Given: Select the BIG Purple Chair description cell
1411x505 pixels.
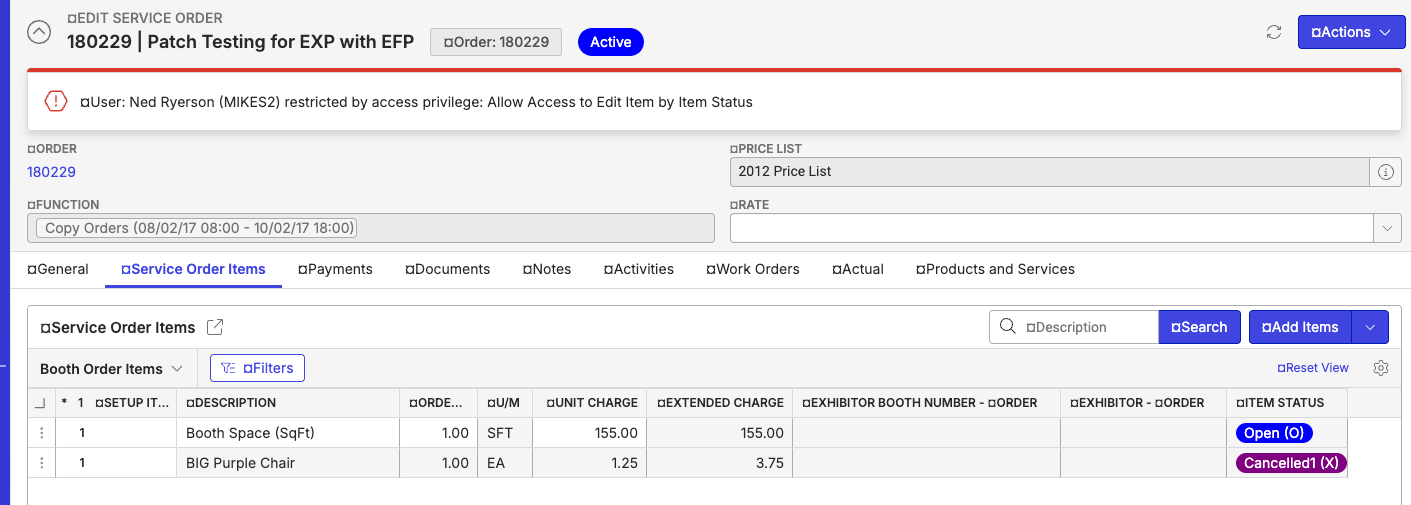Looking at the screenshot, I should tap(288, 463).
